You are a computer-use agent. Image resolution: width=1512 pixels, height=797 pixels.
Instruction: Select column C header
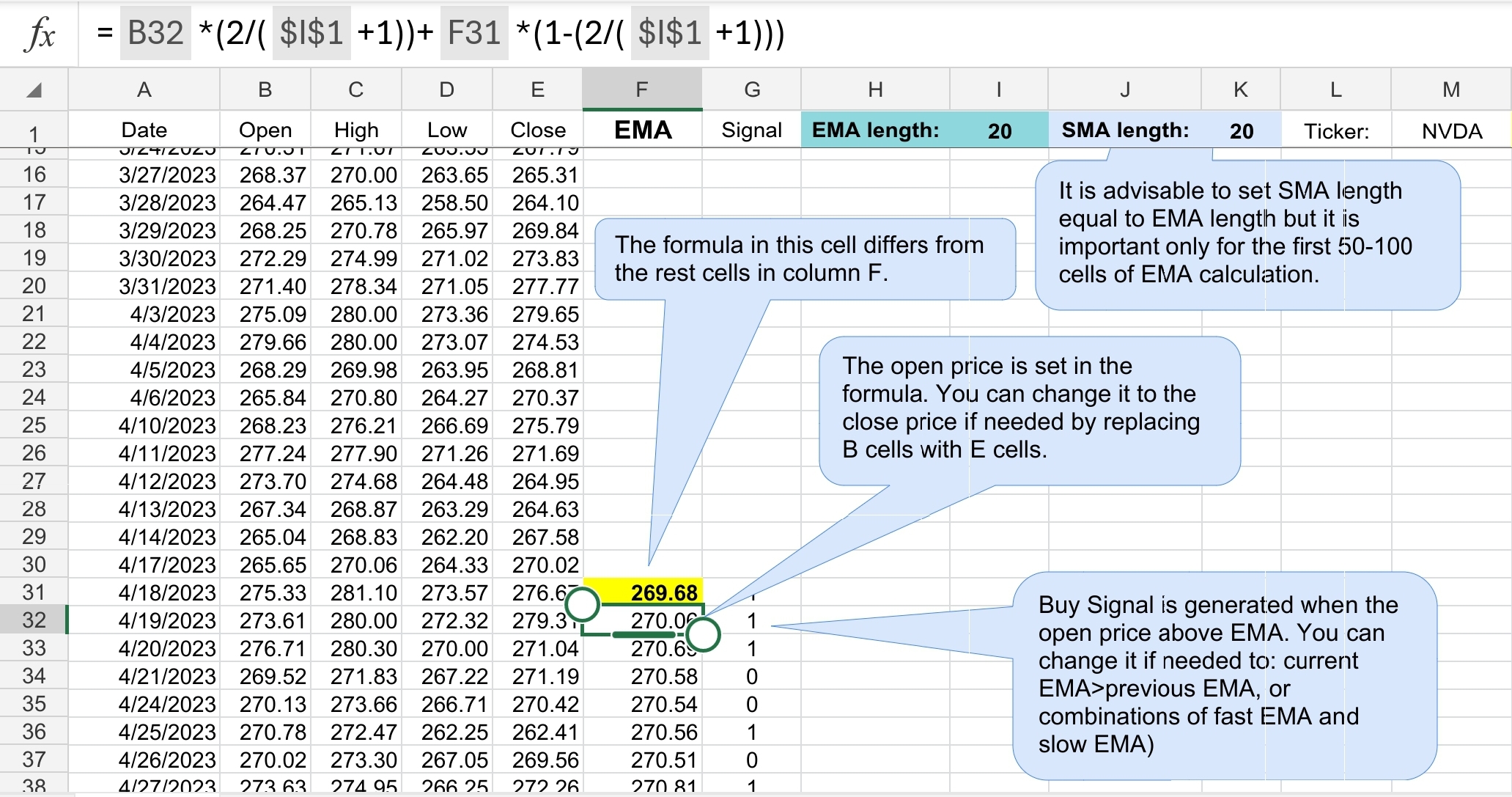click(356, 89)
